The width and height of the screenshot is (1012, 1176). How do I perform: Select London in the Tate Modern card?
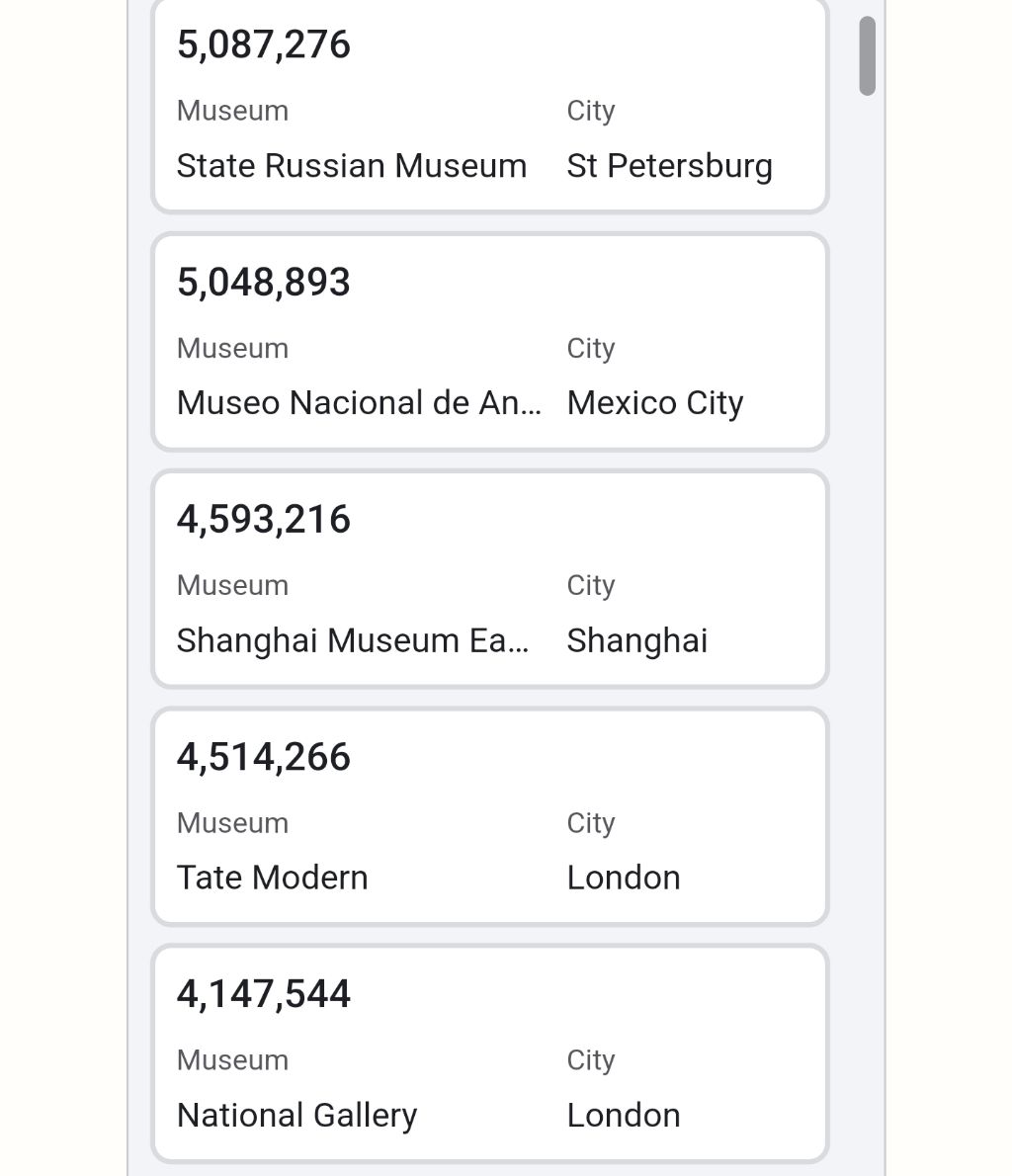(624, 878)
